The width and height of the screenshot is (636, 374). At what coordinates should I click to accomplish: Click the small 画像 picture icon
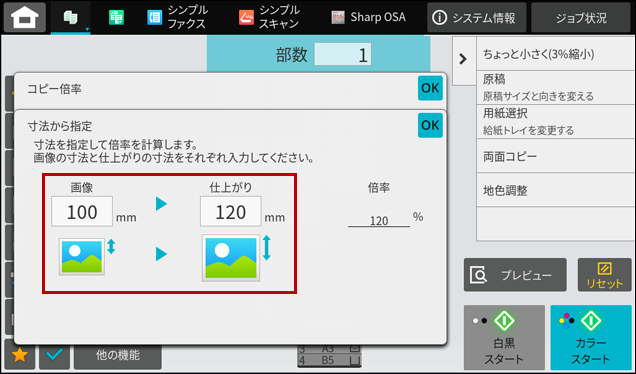[82, 257]
